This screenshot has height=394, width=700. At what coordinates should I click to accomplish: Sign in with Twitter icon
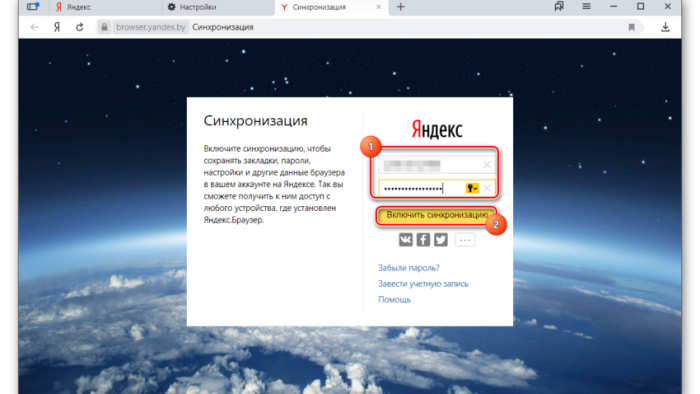[441, 240]
